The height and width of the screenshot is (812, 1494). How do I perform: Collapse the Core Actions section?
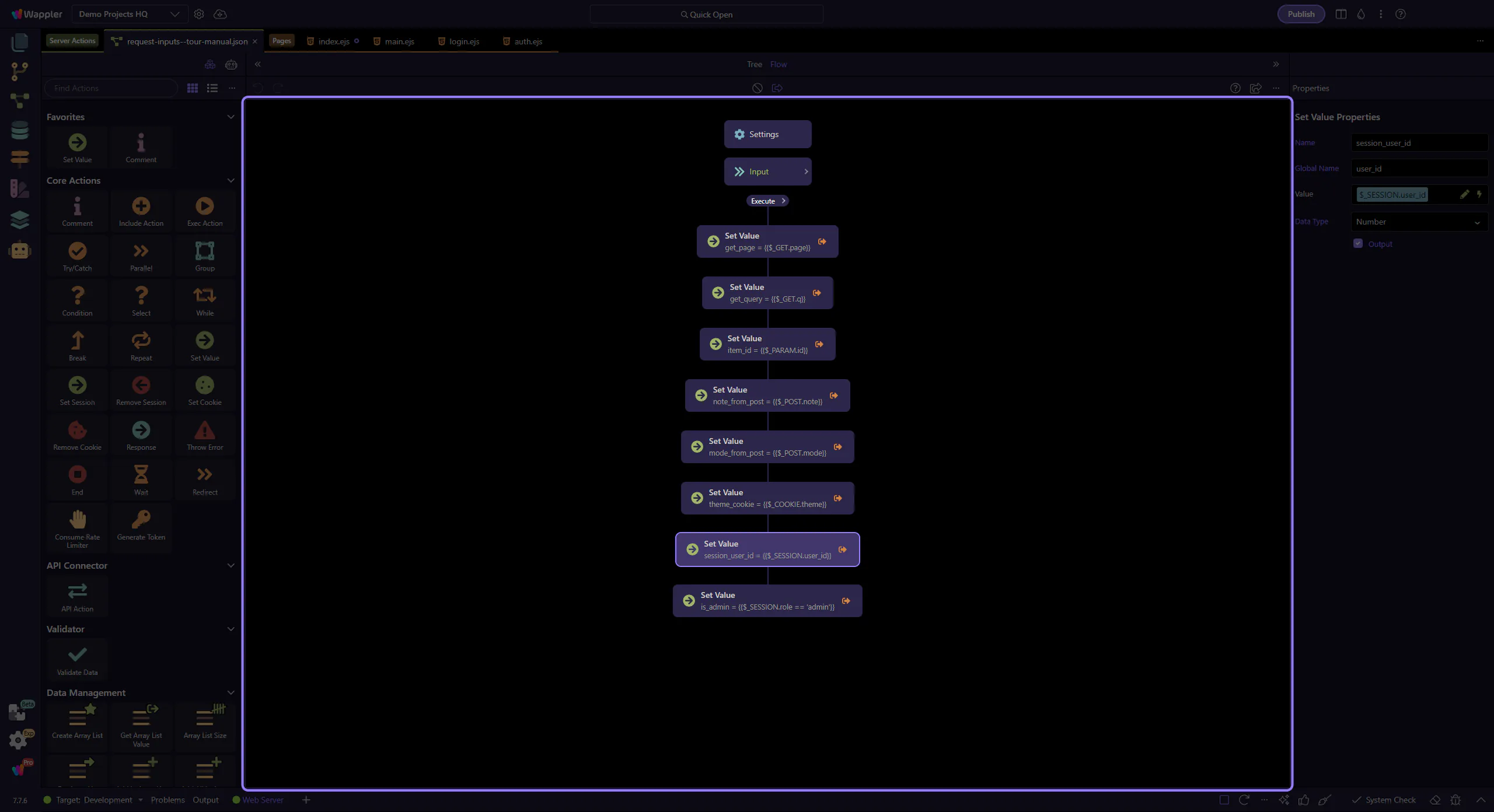click(231, 181)
